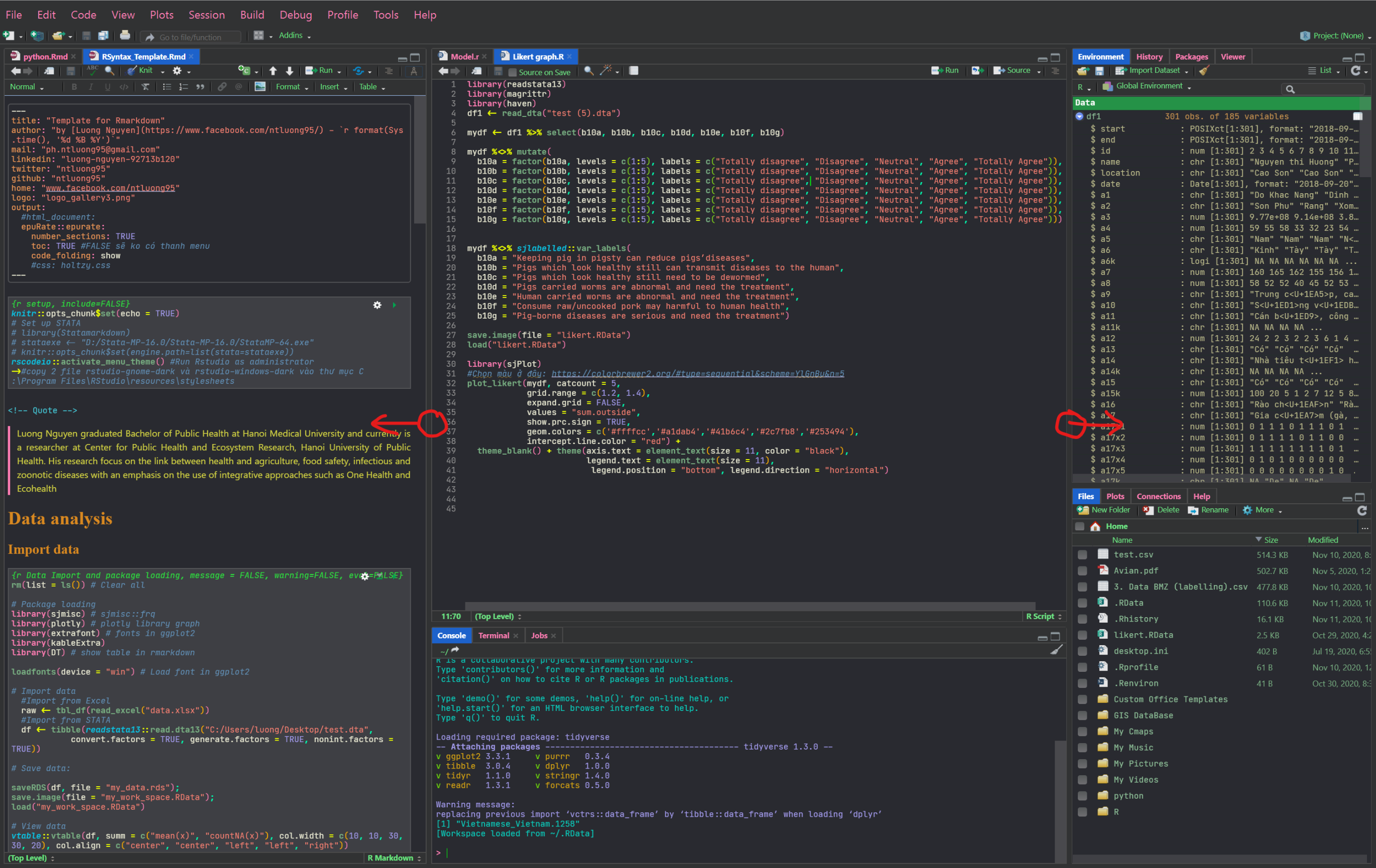Viewport: 1376px width, 868px height.
Task: Open the Session menu
Action: point(206,15)
